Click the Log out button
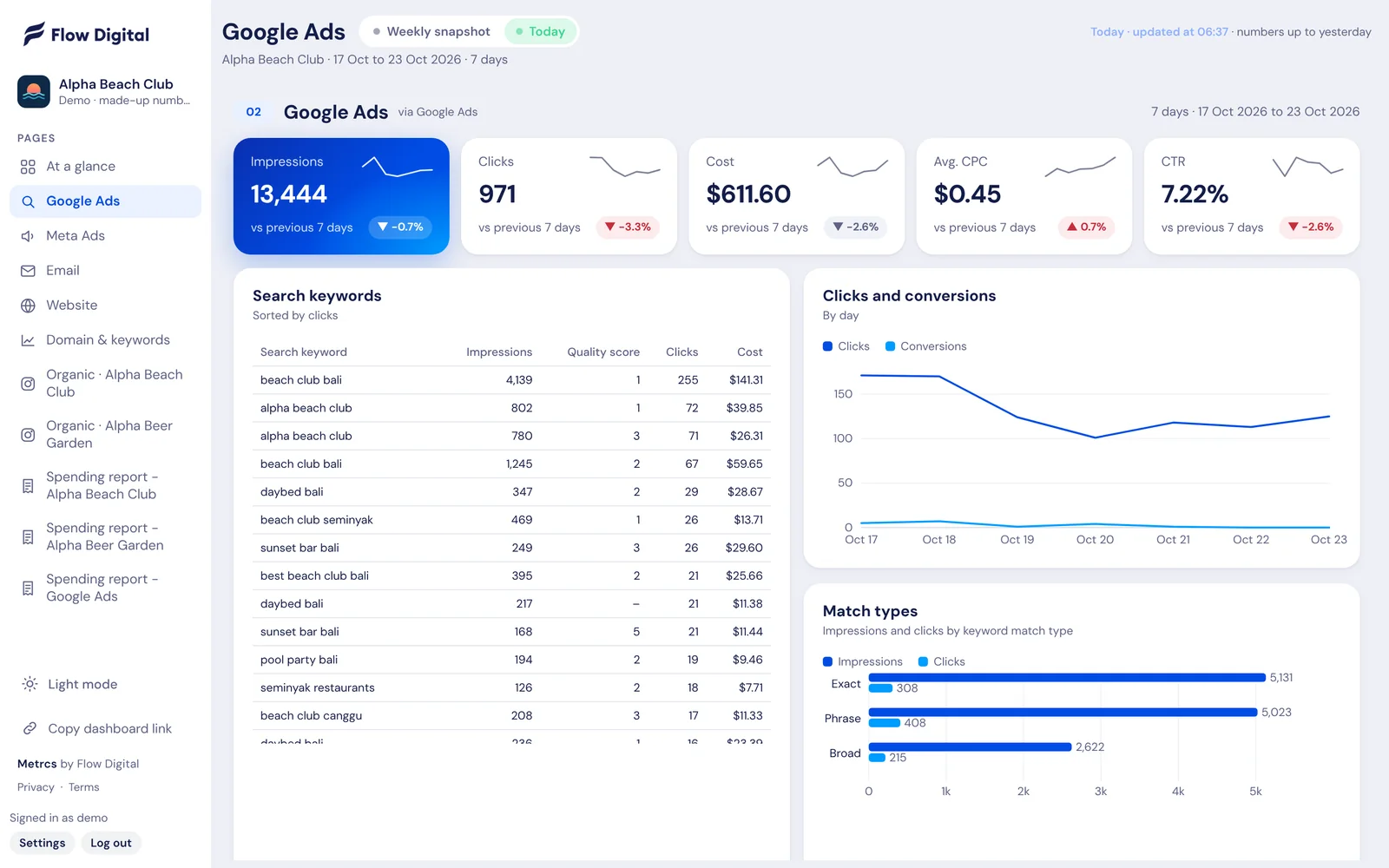The height and width of the screenshot is (868, 1389). click(x=111, y=843)
